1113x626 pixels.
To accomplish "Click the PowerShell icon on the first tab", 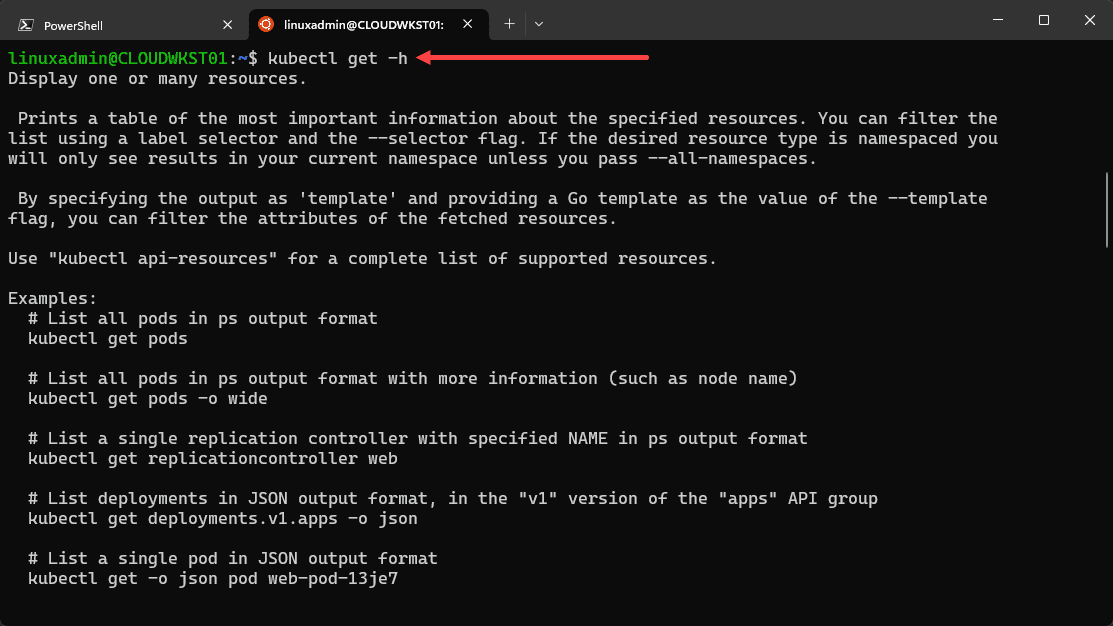I will [26, 24].
